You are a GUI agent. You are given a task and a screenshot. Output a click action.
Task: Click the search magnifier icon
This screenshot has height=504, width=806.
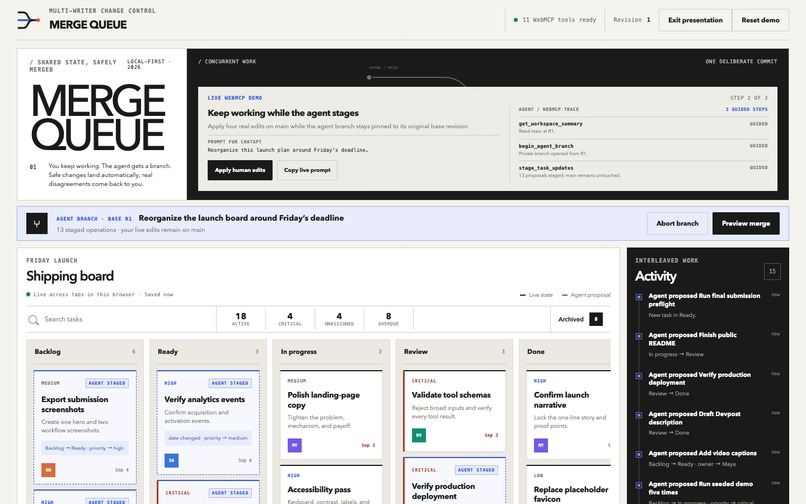pos(33,320)
